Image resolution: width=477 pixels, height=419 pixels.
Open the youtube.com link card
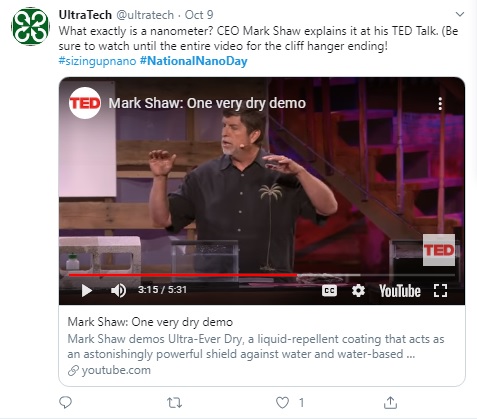click(262, 345)
